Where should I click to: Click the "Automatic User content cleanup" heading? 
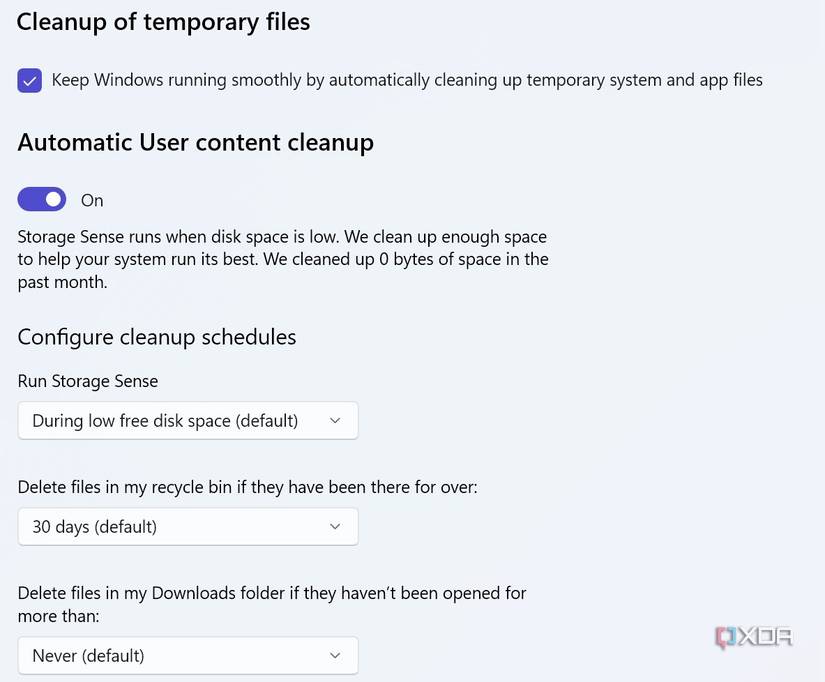(x=195, y=143)
